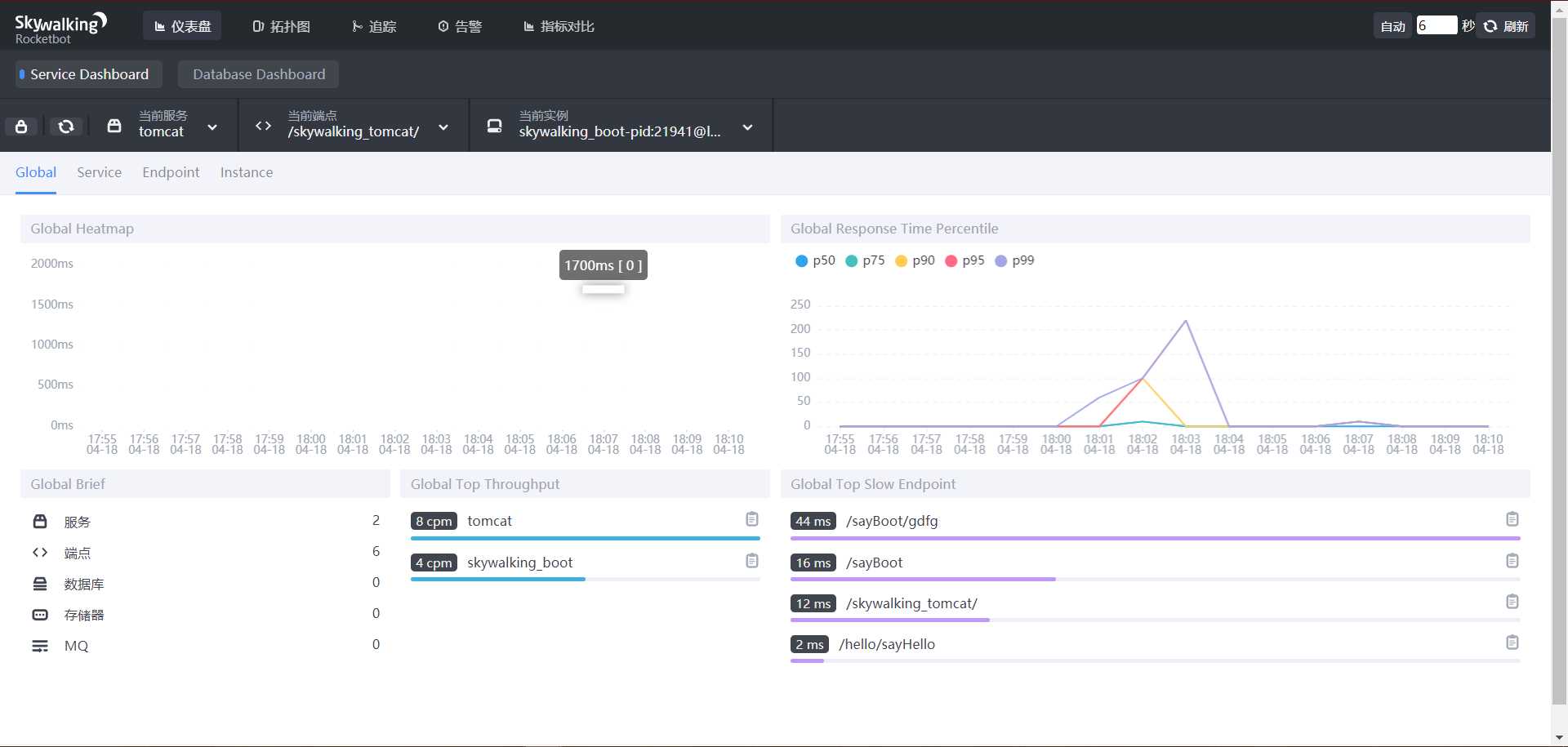The width and height of the screenshot is (1568, 747).
Task: Copy the skywalking_boot throughput entry name
Action: coord(752,561)
